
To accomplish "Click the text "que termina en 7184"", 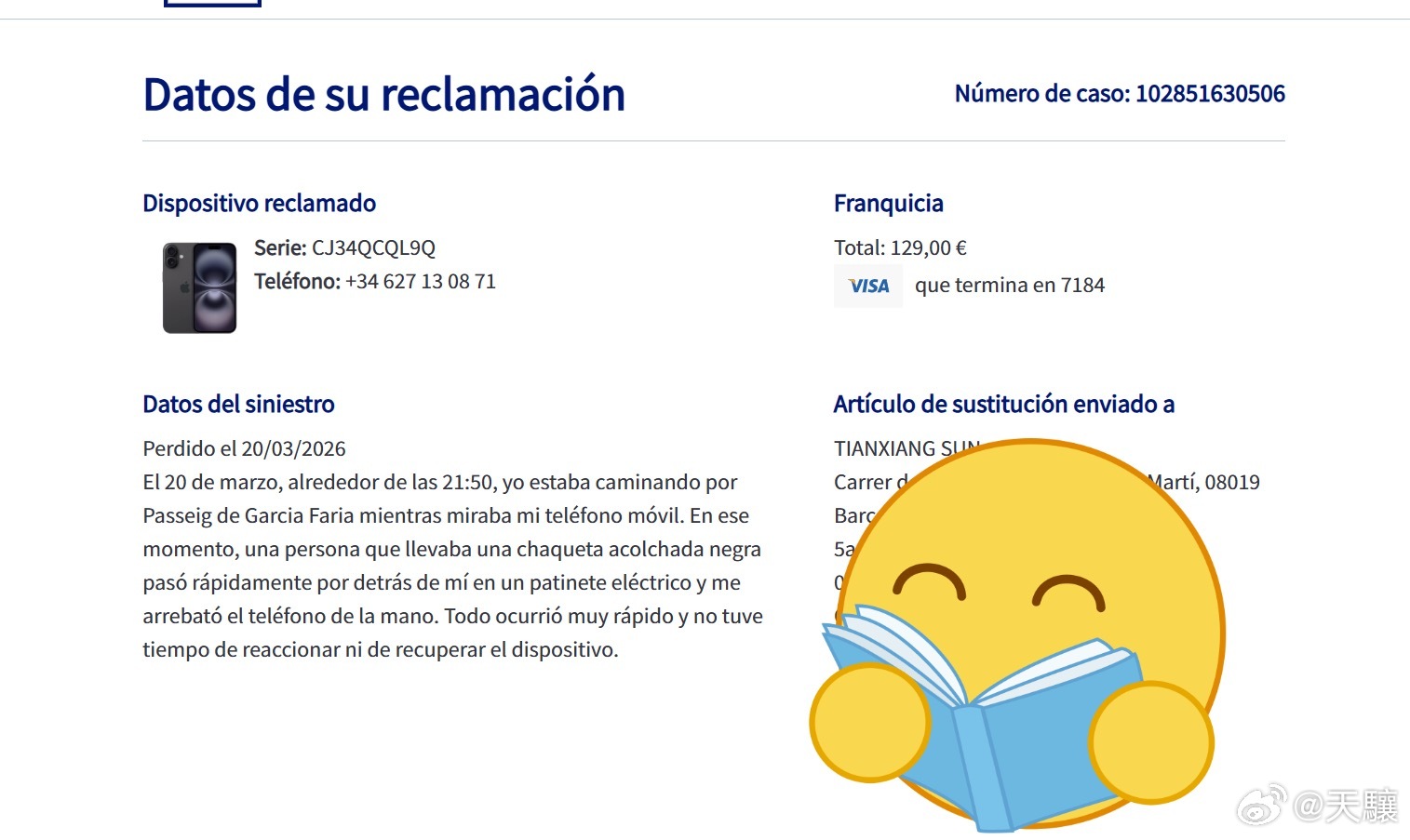I will click(x=1010, y=285).
